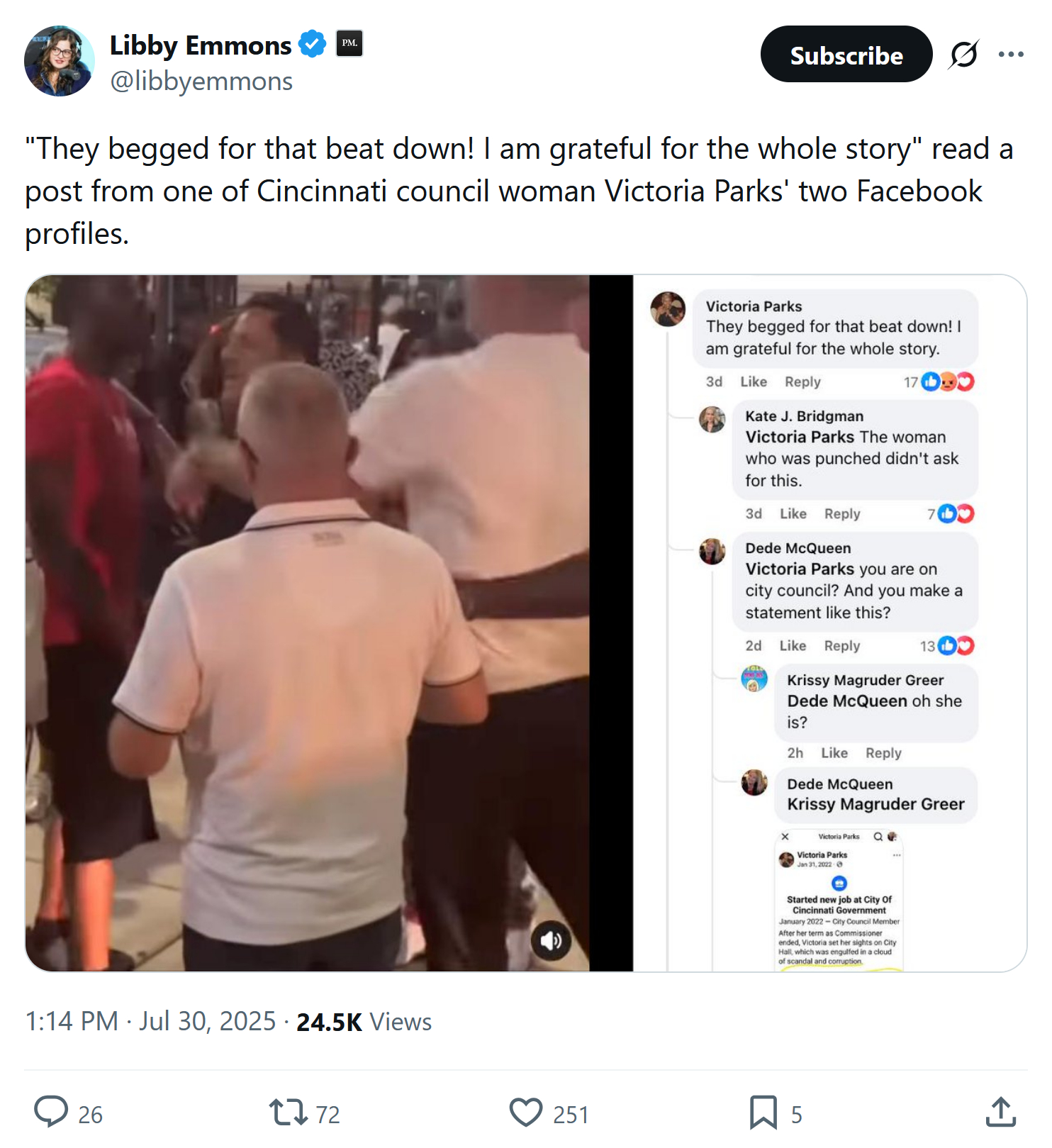Image resolution: width=1052 pixels, height=1148 pixels.
Task: Repost this tweet
Action: pos(288,1112)
